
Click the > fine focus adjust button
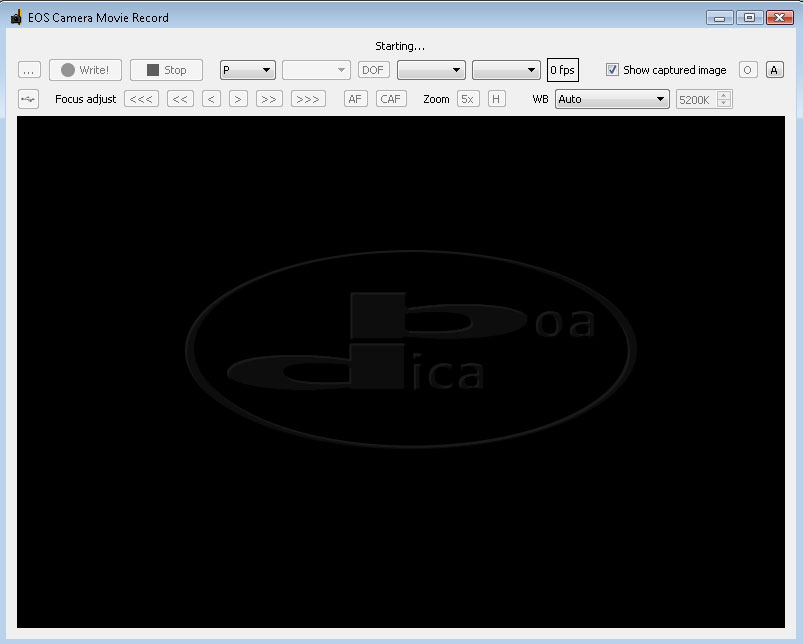238,99
